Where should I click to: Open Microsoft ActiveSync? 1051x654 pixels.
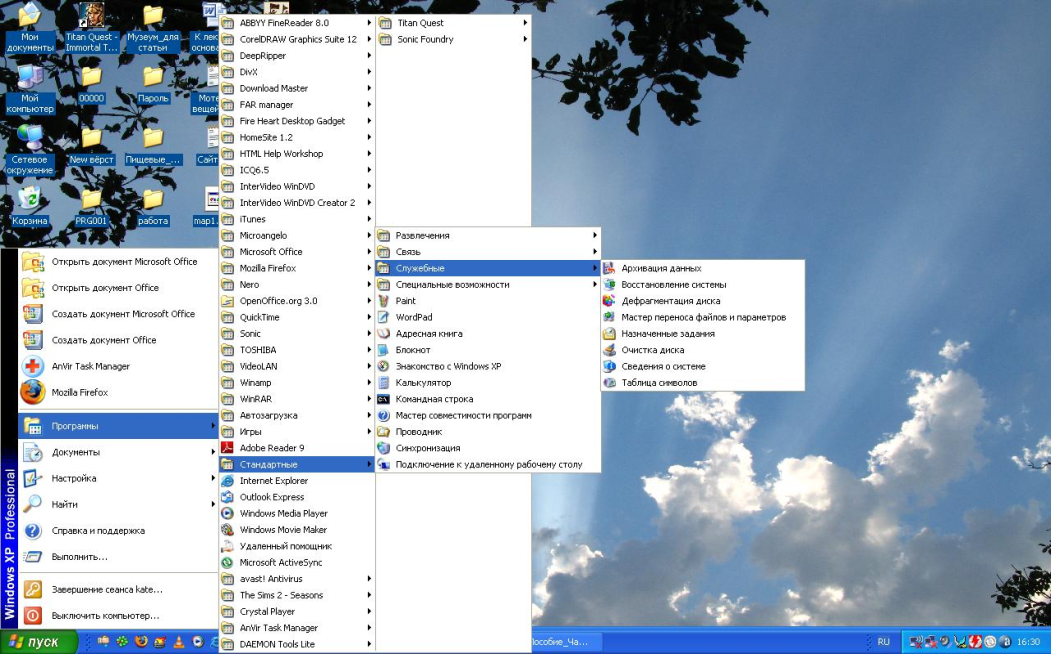tap(297, 563)
